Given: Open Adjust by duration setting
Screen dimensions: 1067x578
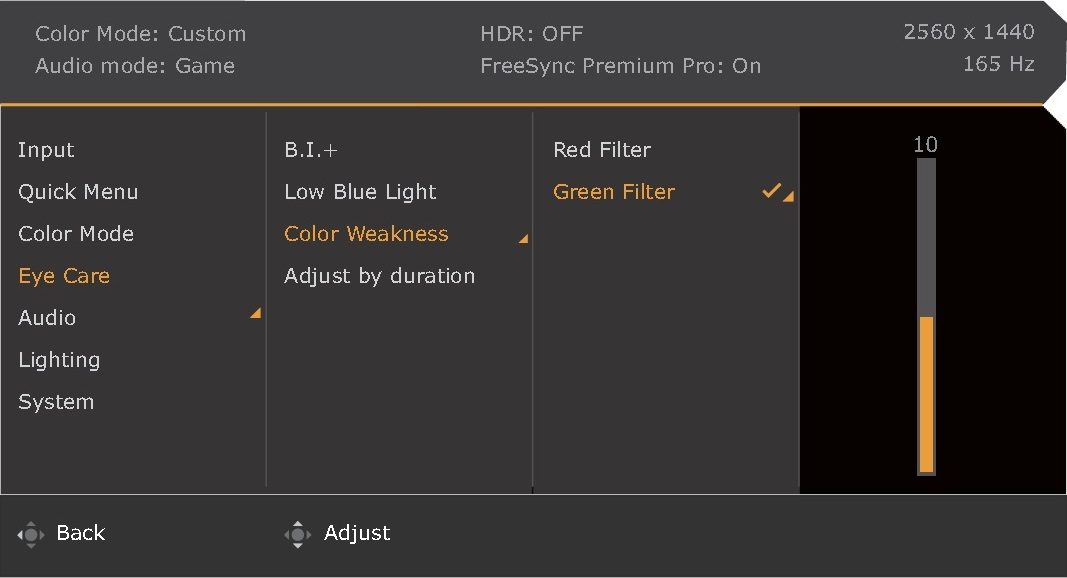Looking at the screenshot, I should 380,276.
